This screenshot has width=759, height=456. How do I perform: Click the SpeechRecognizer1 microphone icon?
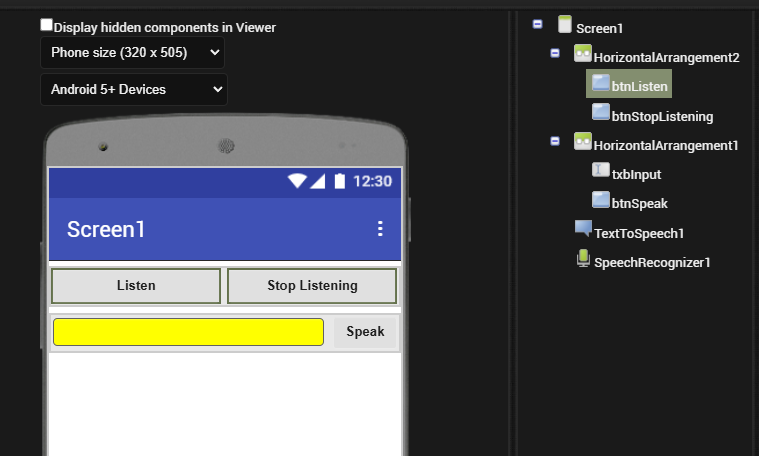[x=583, y=258]
